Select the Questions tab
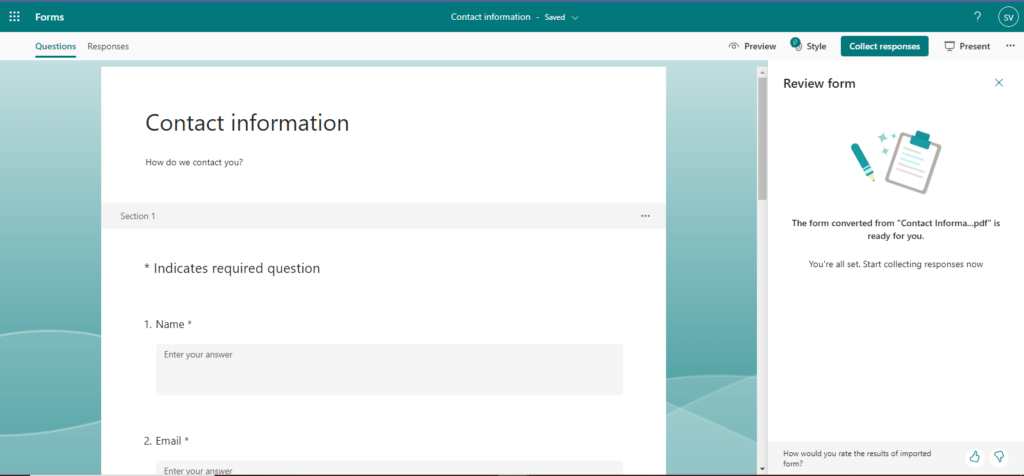This screenshot has height=476, width=1024. pyautogui.click(x=55, y=46)
